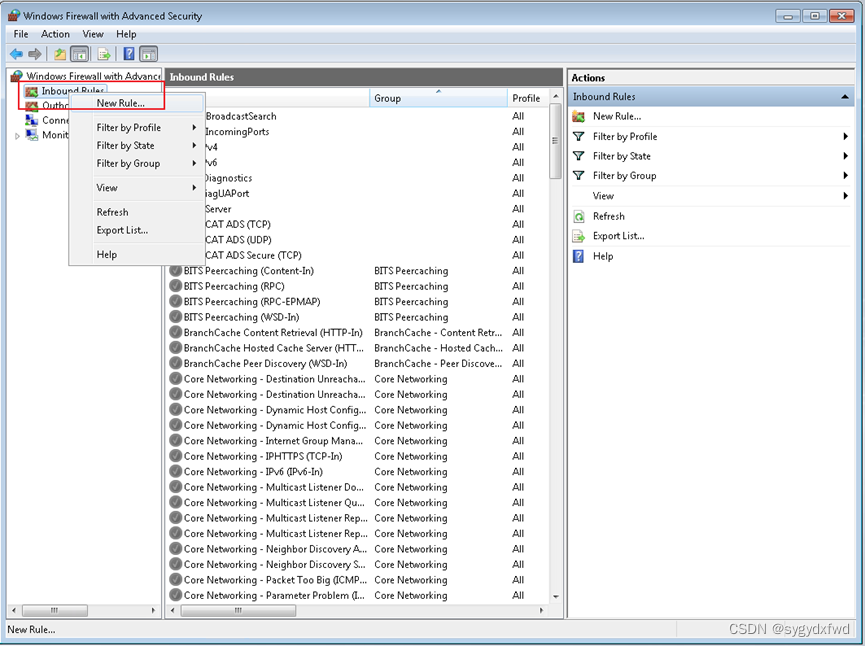Expand View arrow in Actions pane
The image size is (865, 646).
click(x=845, y=195)
